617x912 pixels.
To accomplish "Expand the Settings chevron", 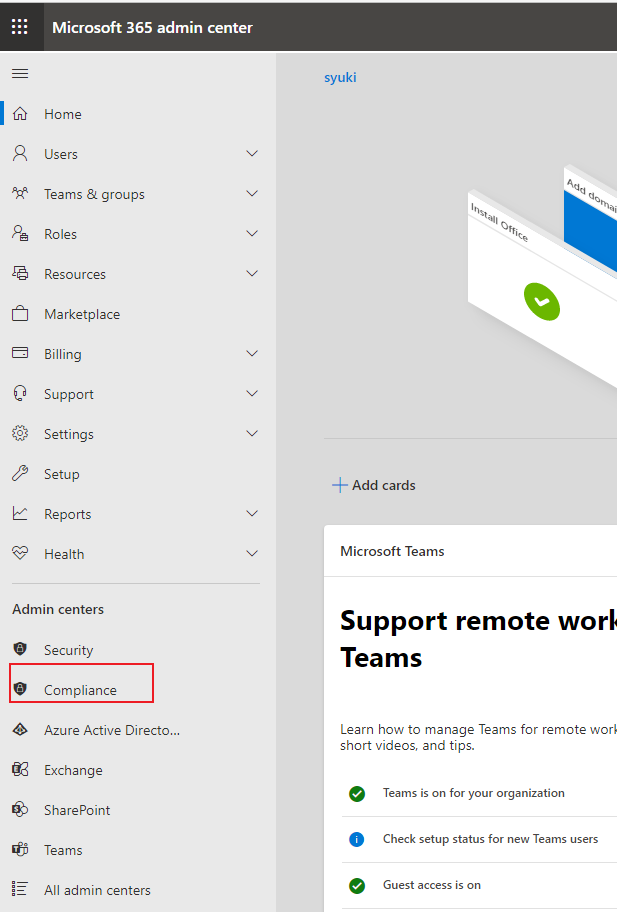I will click(252, 434).
